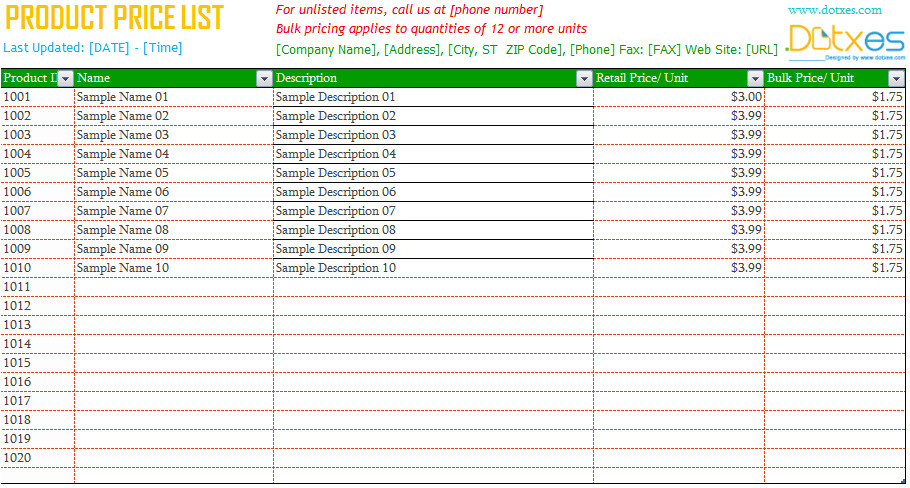Select bulk price $1.75 for product 1001

pos(835,97)
